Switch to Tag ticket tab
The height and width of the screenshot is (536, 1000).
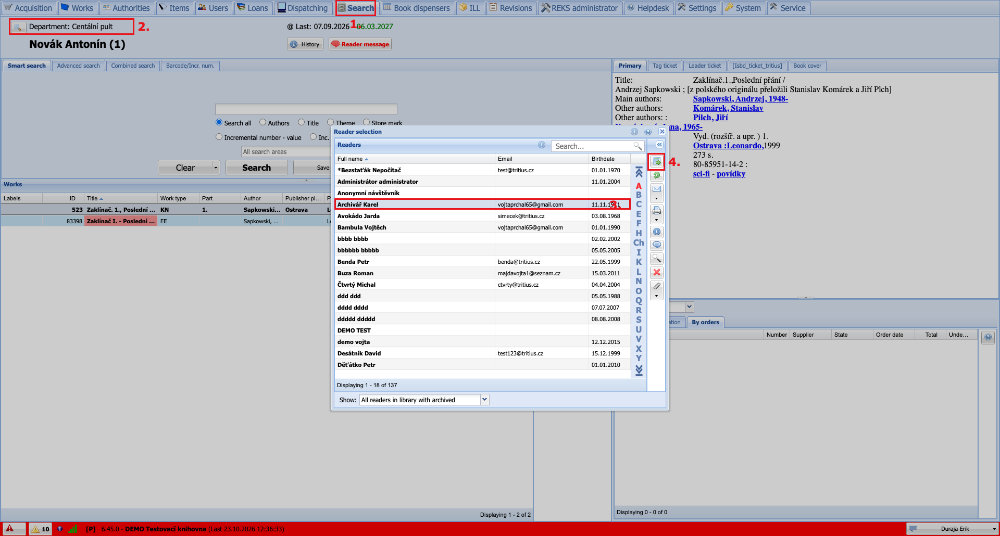click(x=665, y=66)
